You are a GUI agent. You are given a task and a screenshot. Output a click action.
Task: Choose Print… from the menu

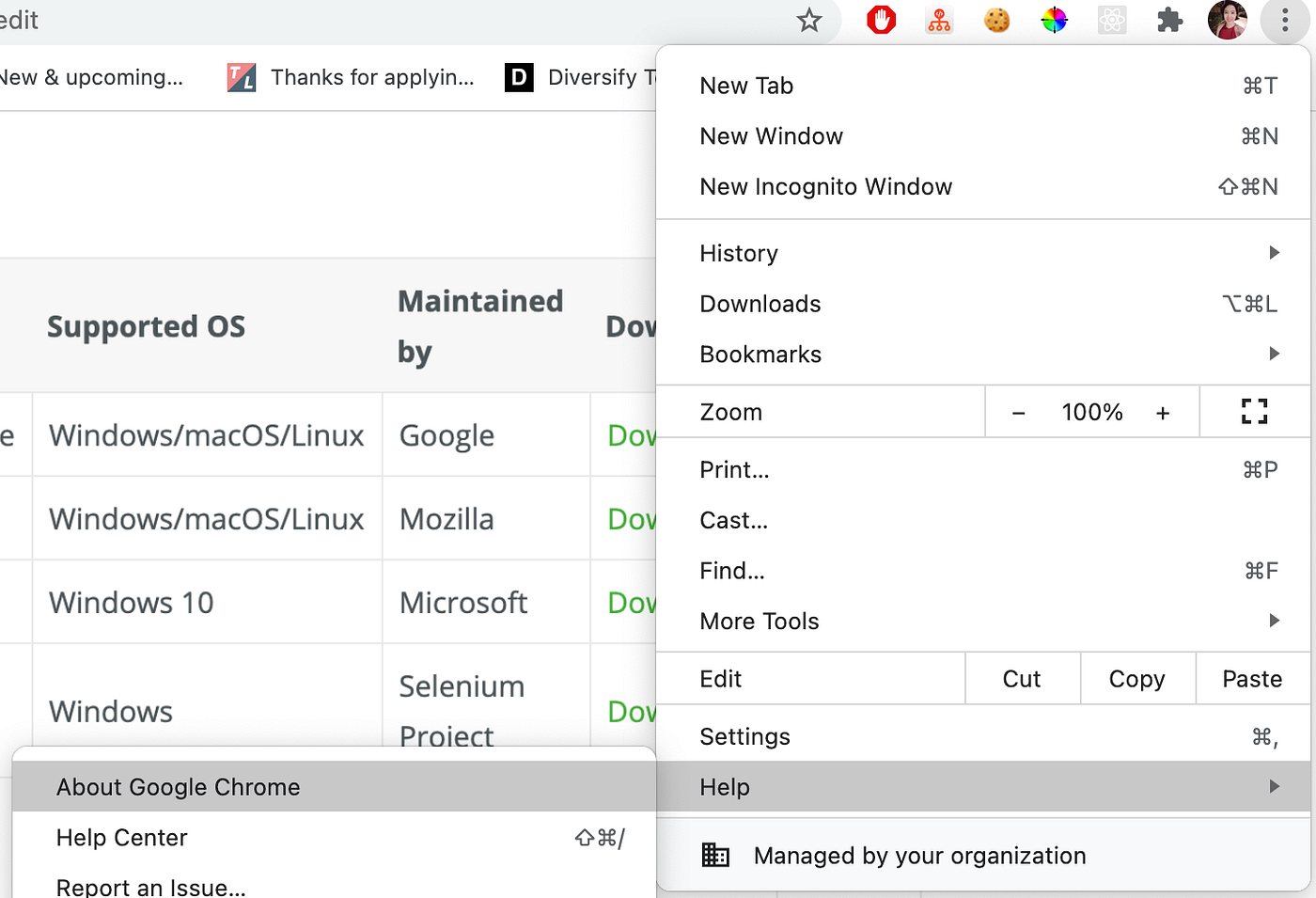pos(983,469)
